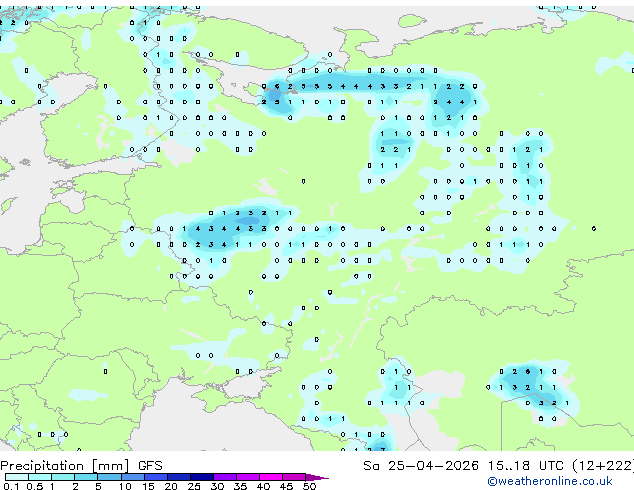Click the 35–40 mm violet legend swatch
The height and width of the screenshot is (490, 634).
[248, 477]
